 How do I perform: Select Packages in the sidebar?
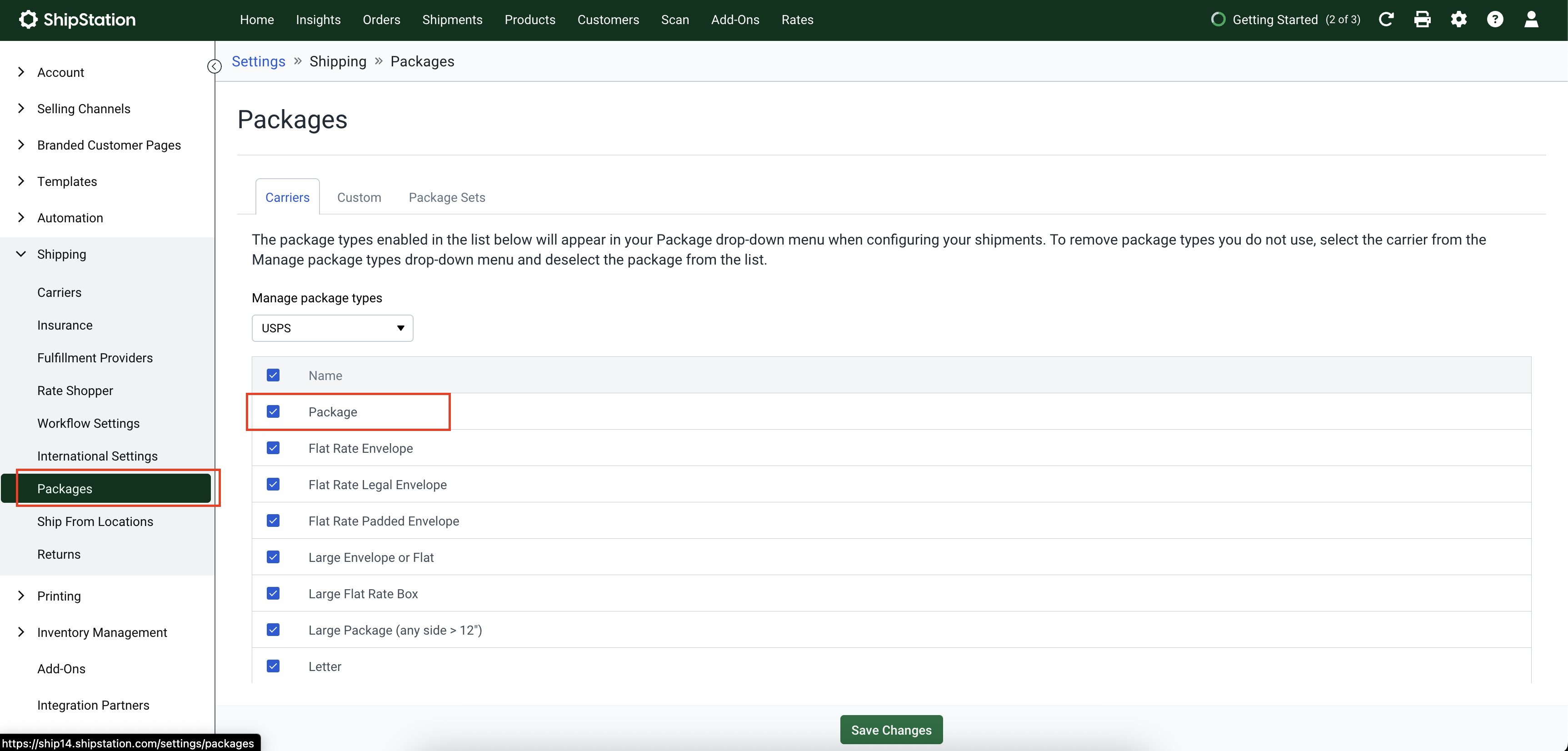pyautogui.click(x=106, y=489)
